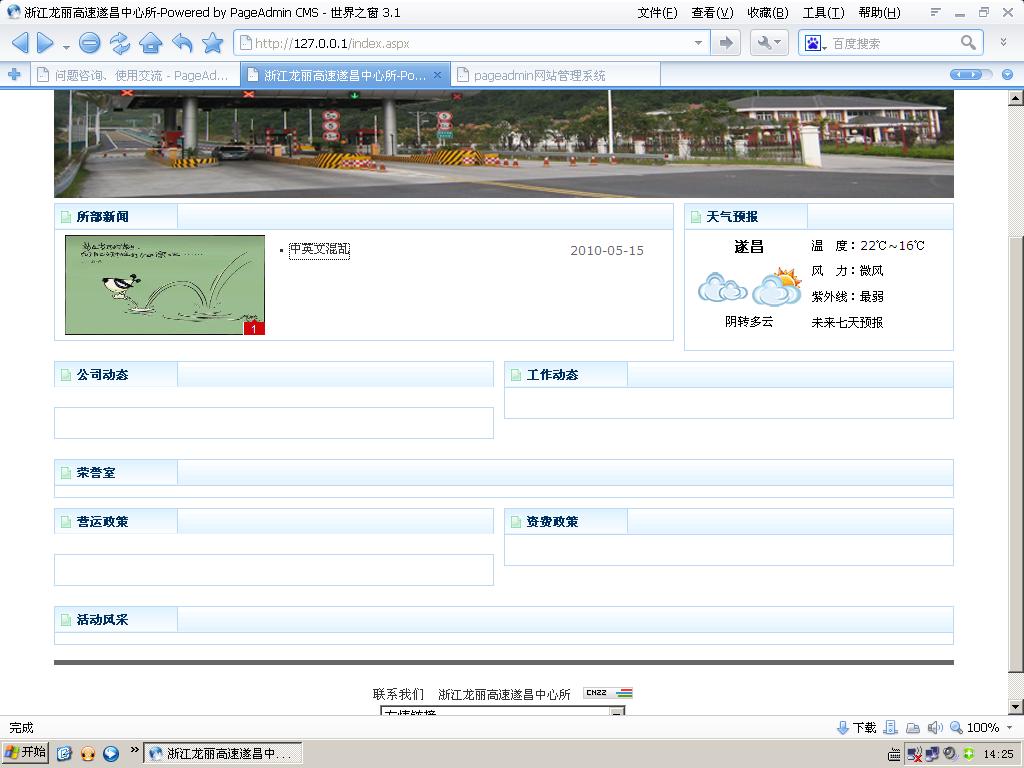Click the 资费政策 section heading

(x=552, y=522)
